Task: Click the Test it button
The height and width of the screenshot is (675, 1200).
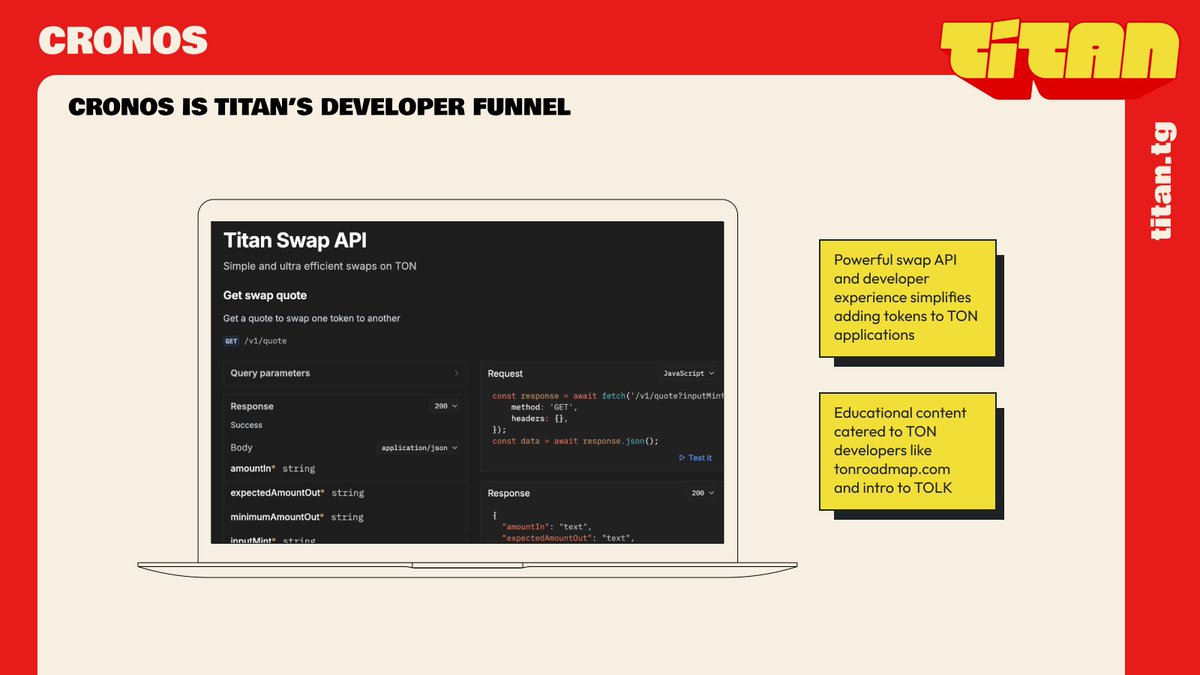Action: point(695,458)
